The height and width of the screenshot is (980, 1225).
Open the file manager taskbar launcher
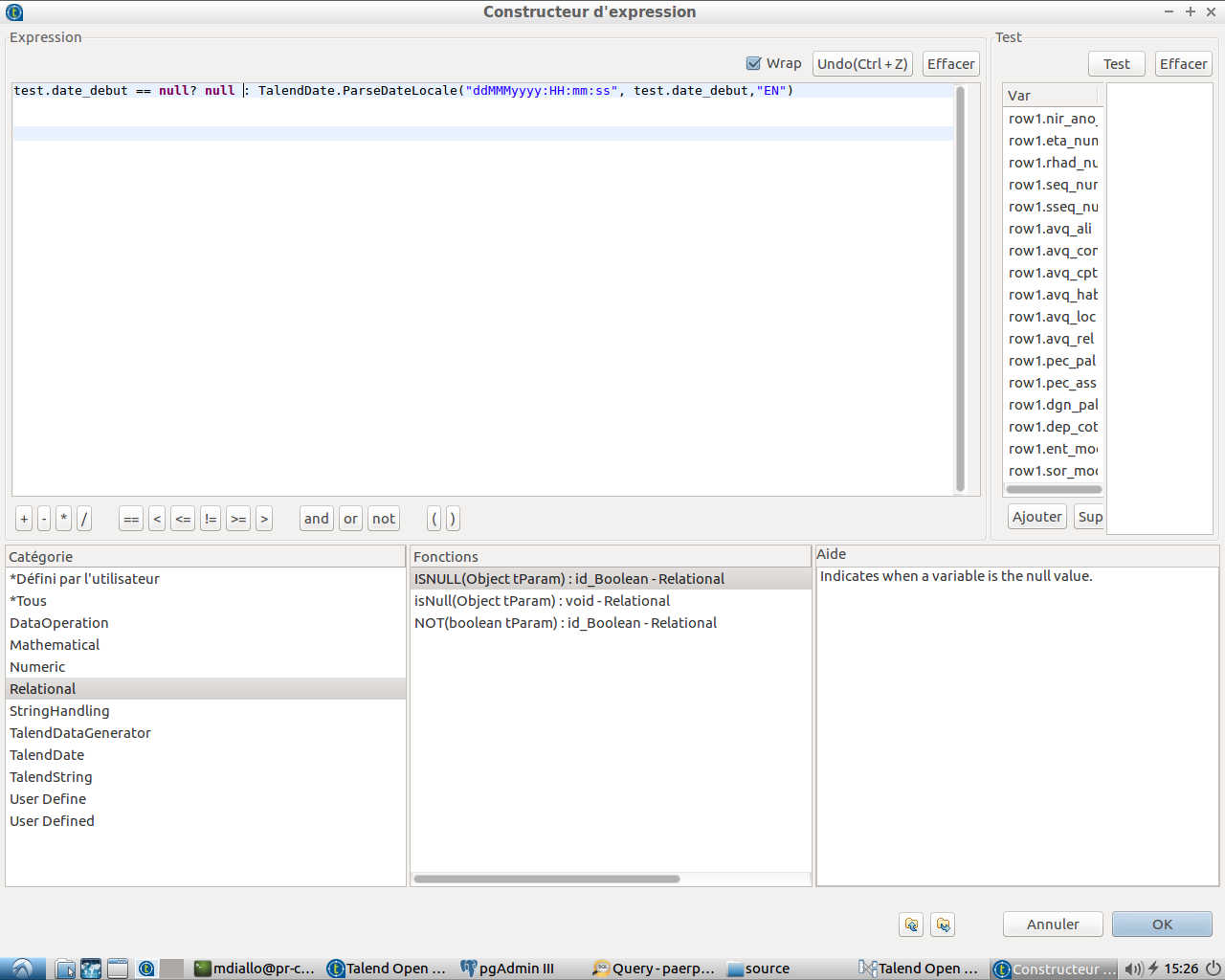65,969
